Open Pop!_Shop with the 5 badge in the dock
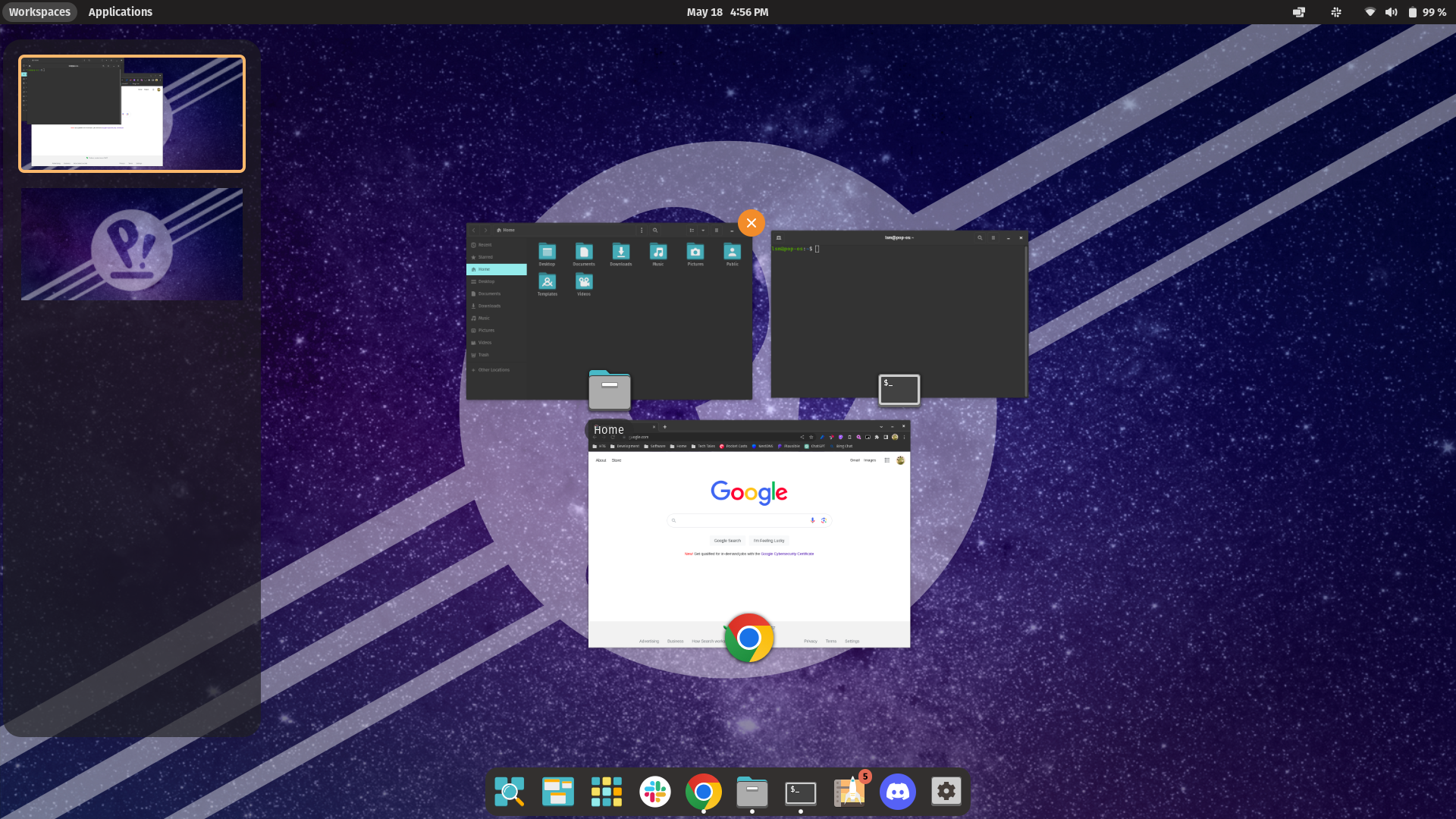This screenshot has width=1456, height=819. (x=849, y=792)
